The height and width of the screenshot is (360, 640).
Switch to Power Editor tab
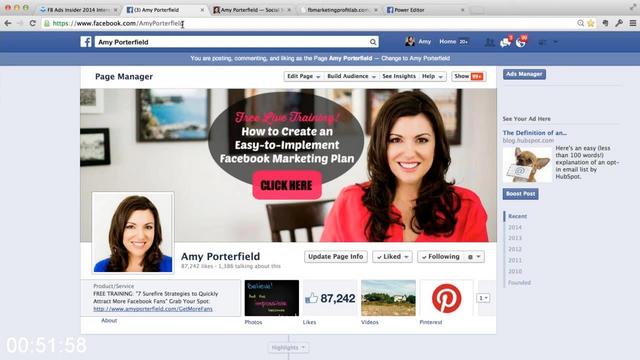tap(425, 9)
